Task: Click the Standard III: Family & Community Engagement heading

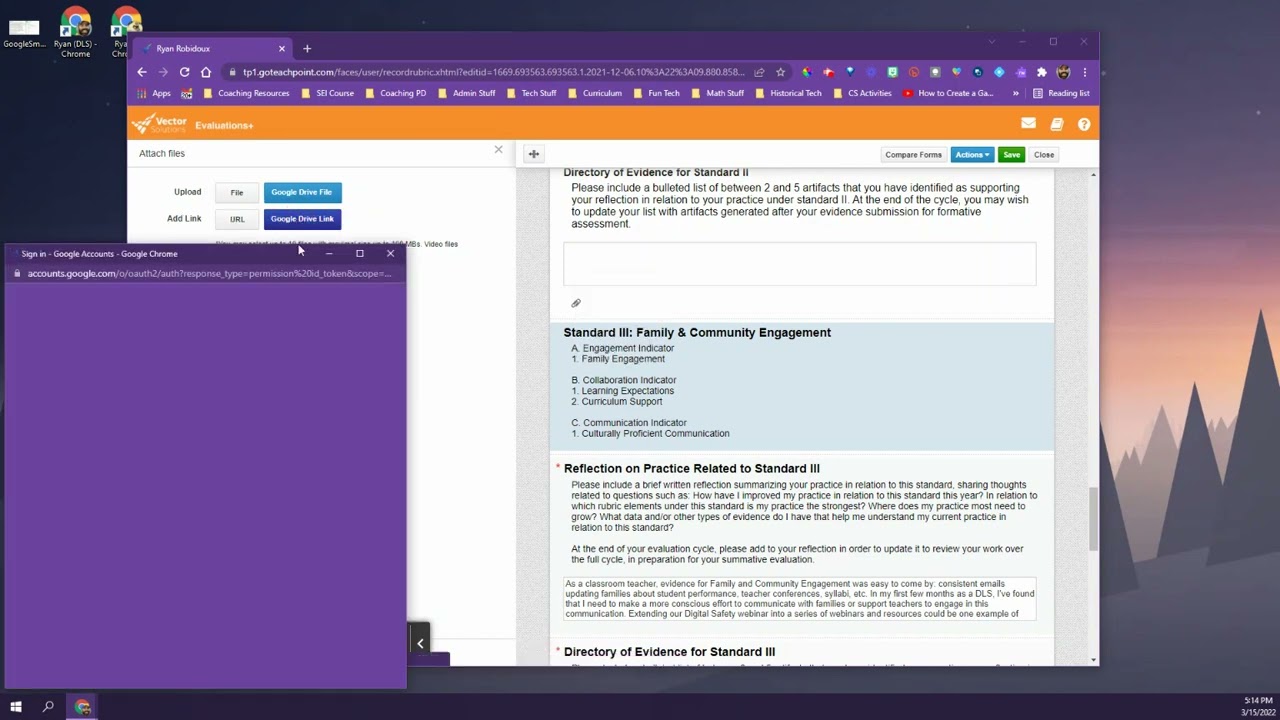Action: click(x=697, y=332)
